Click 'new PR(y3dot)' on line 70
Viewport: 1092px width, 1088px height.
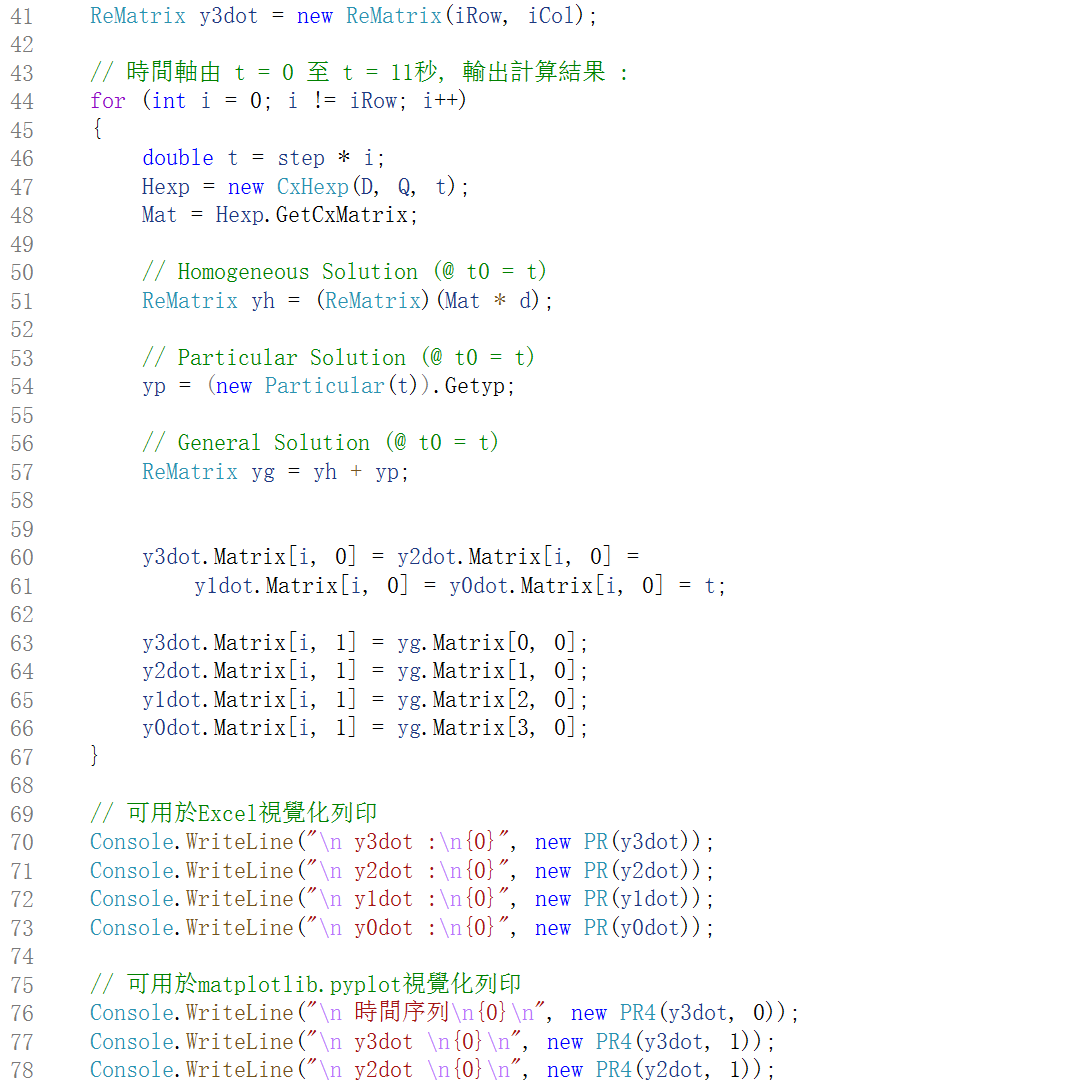click(x=618, y=841)
